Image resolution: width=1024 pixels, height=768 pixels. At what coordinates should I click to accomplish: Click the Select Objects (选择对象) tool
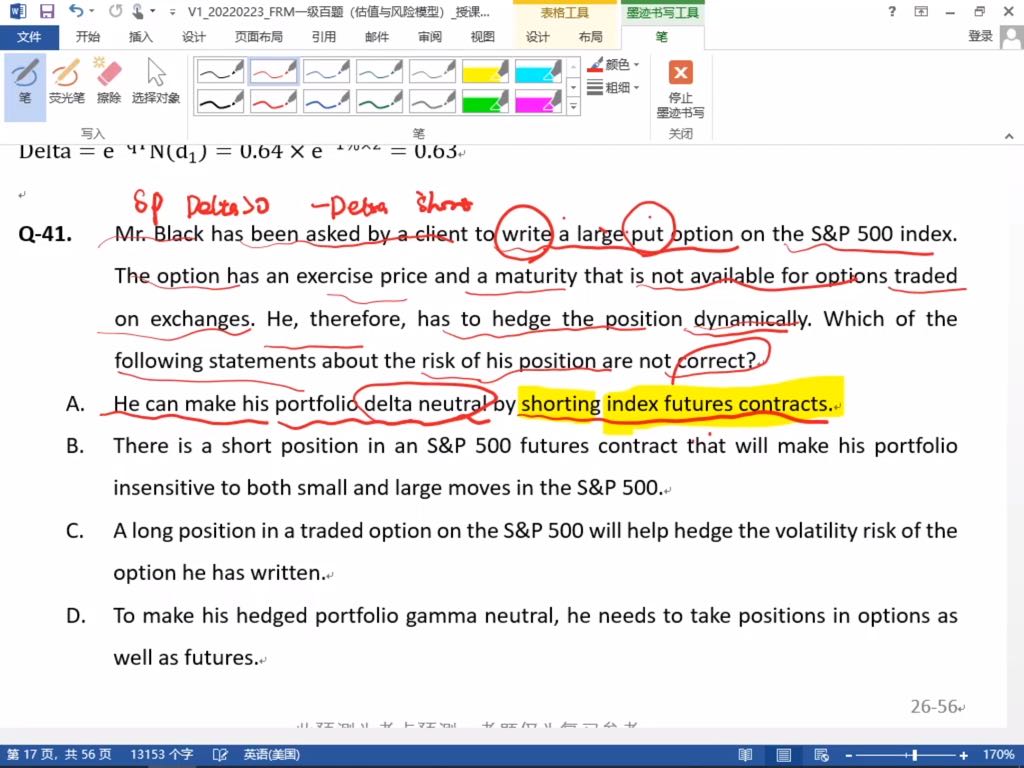click(x=156, y=80)
